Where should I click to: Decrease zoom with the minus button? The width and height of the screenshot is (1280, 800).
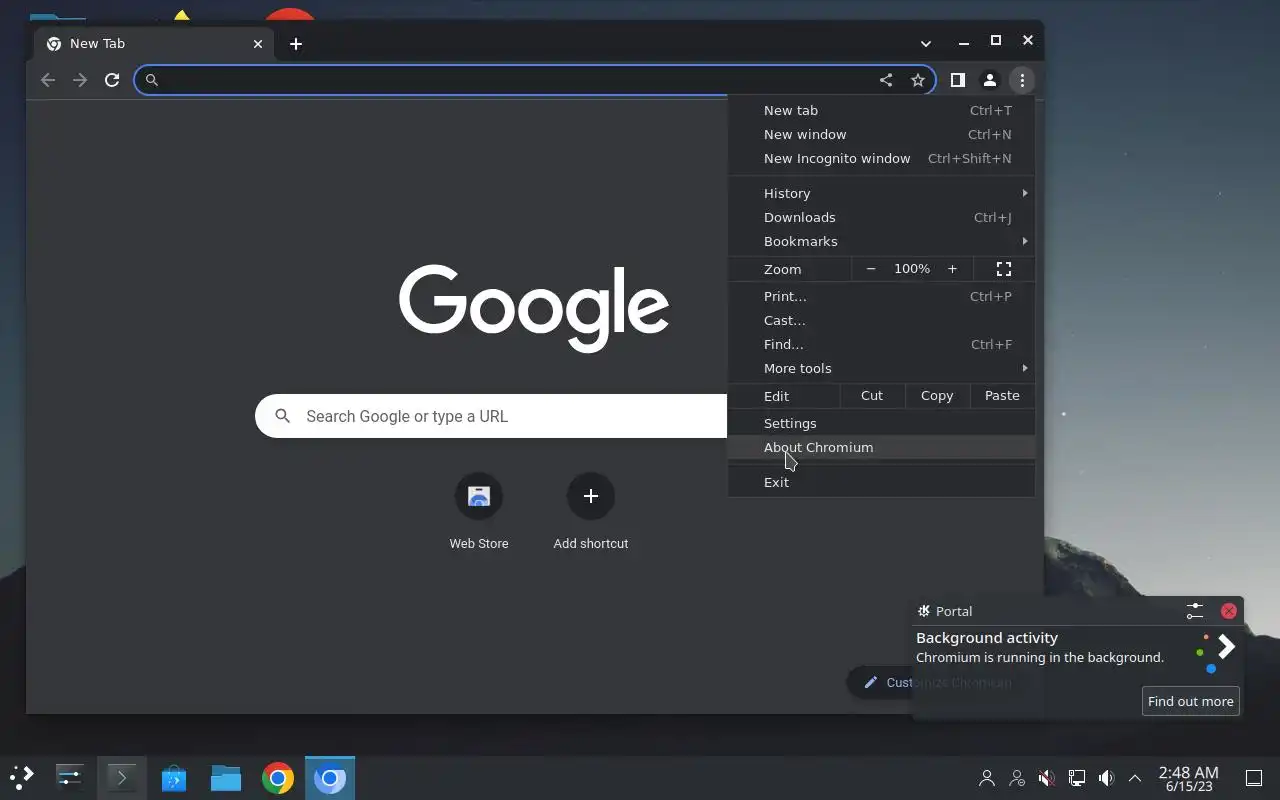point(870,269)
